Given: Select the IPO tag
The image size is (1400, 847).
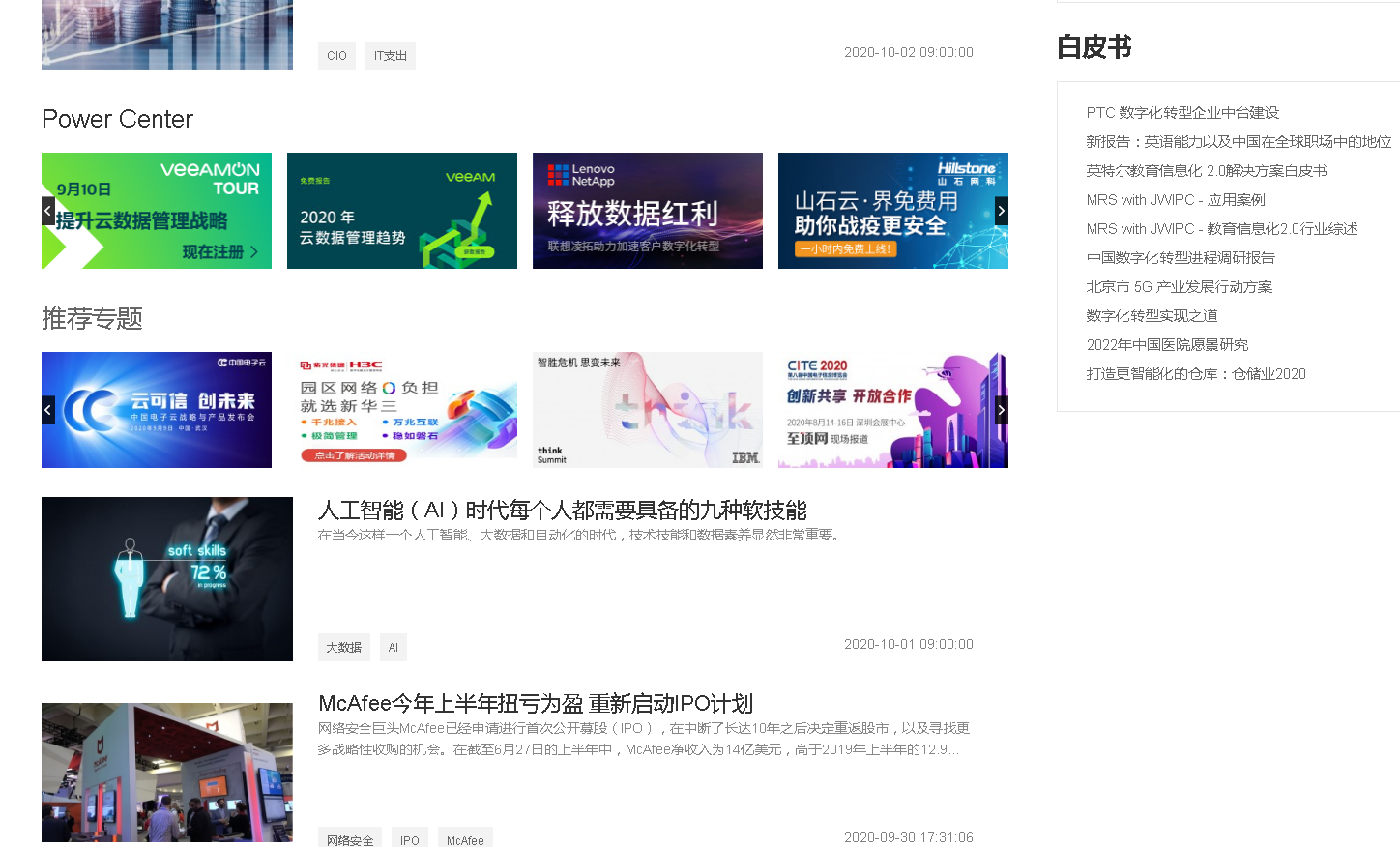Looking at the screenshot, I should click(x=409, y=839).
